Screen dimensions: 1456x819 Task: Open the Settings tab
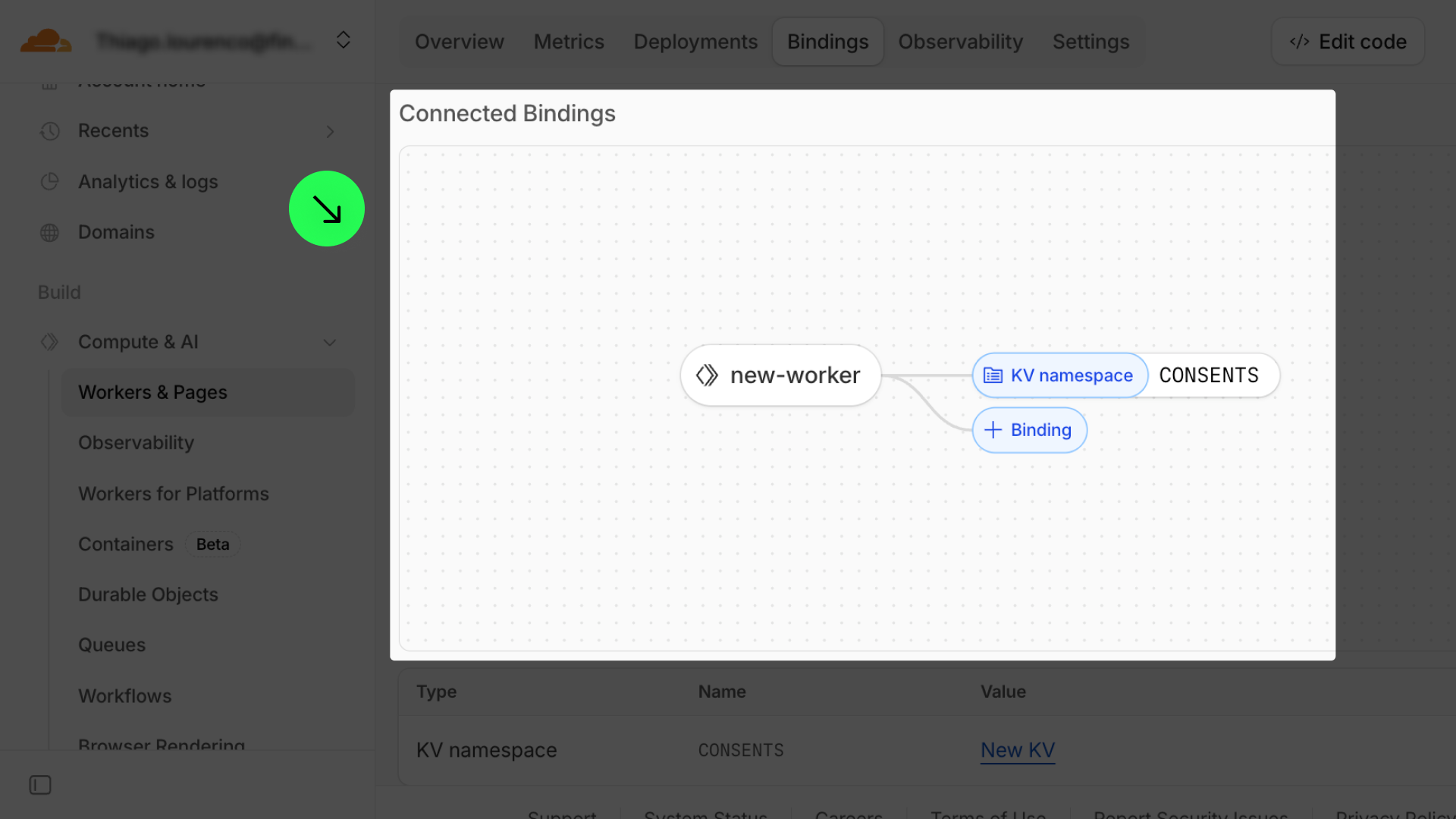1090,42
